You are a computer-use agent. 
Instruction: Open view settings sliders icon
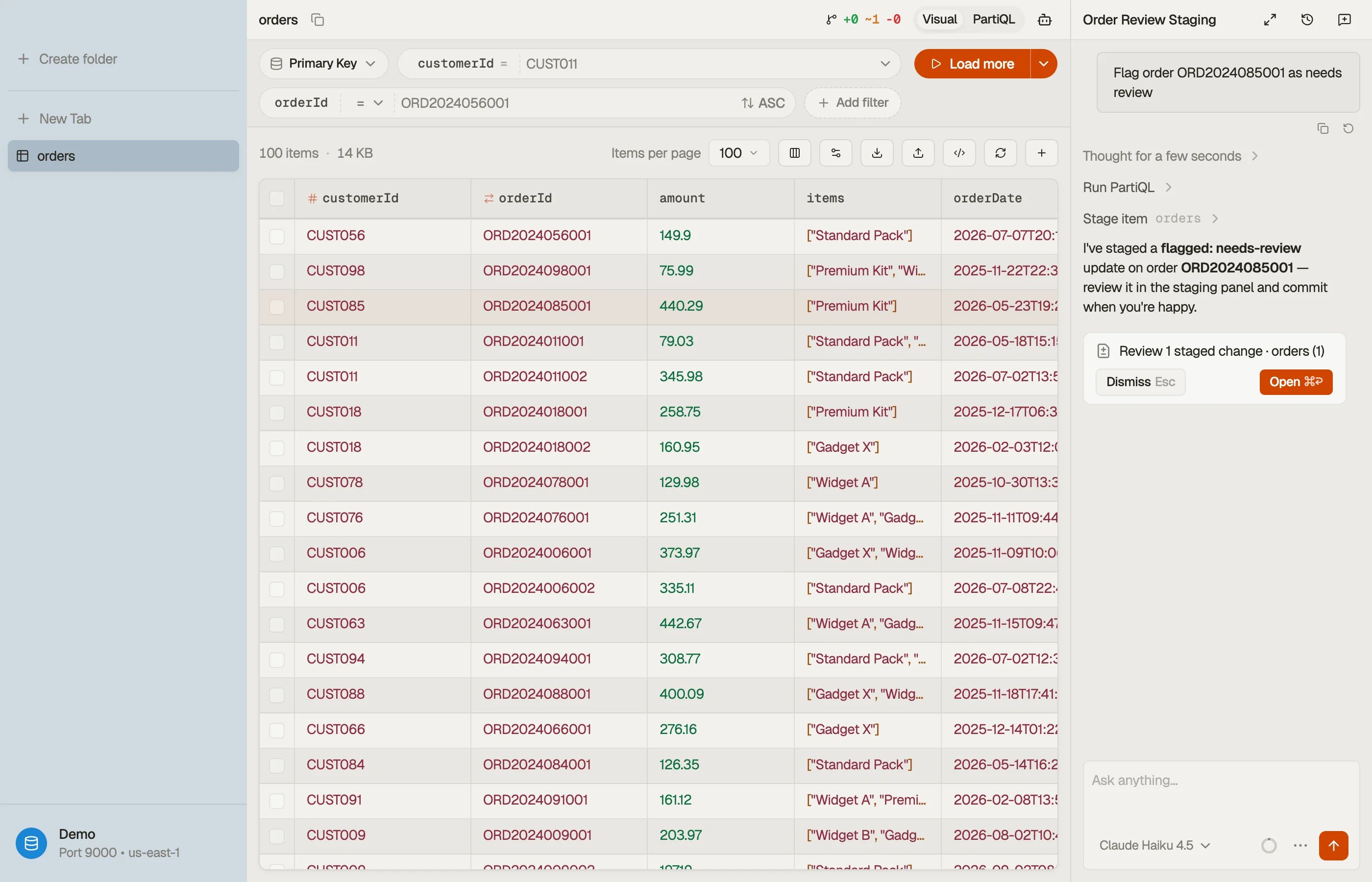pos(835,153)
